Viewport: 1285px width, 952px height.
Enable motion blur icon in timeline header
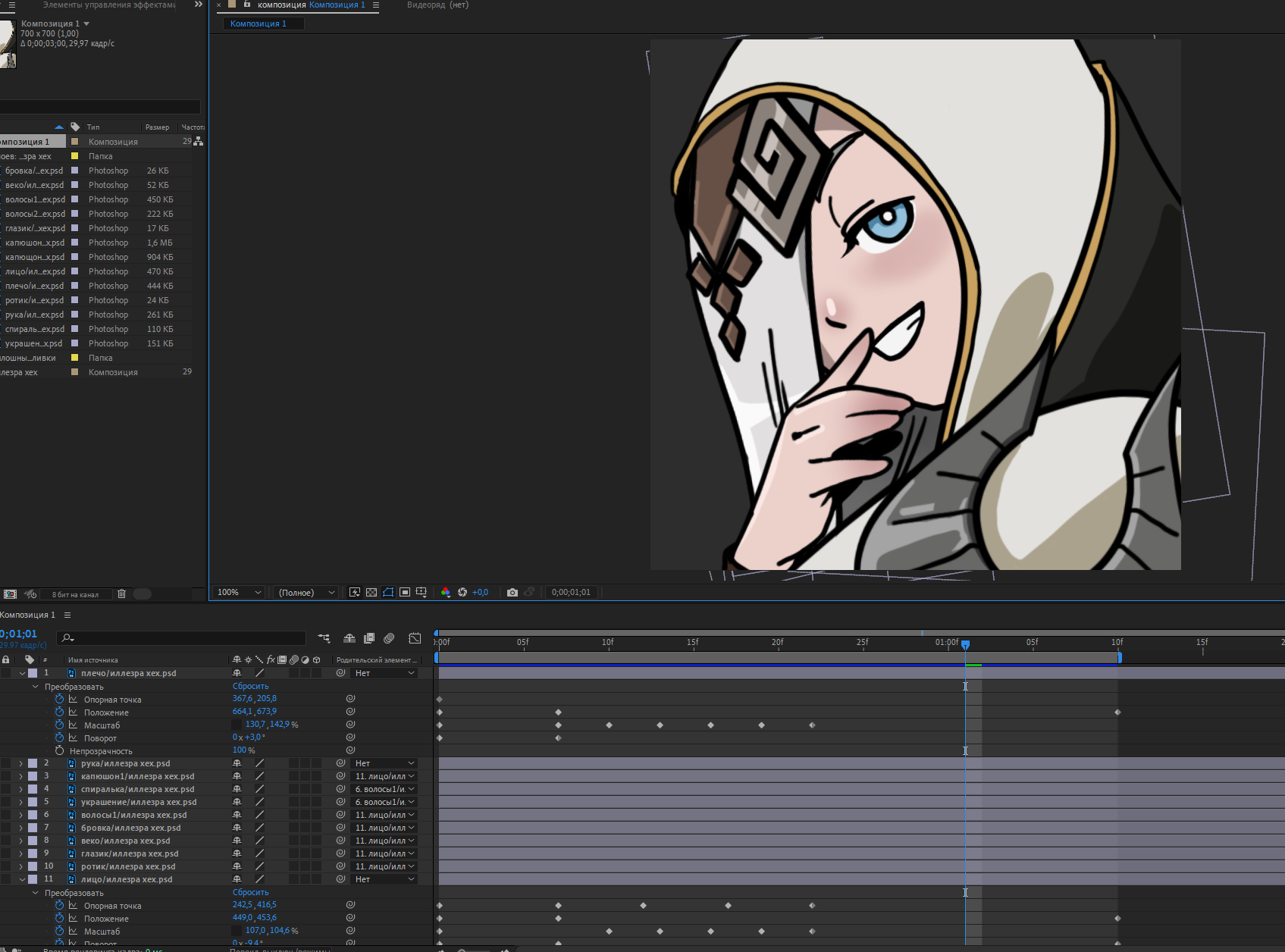(389, 638)
